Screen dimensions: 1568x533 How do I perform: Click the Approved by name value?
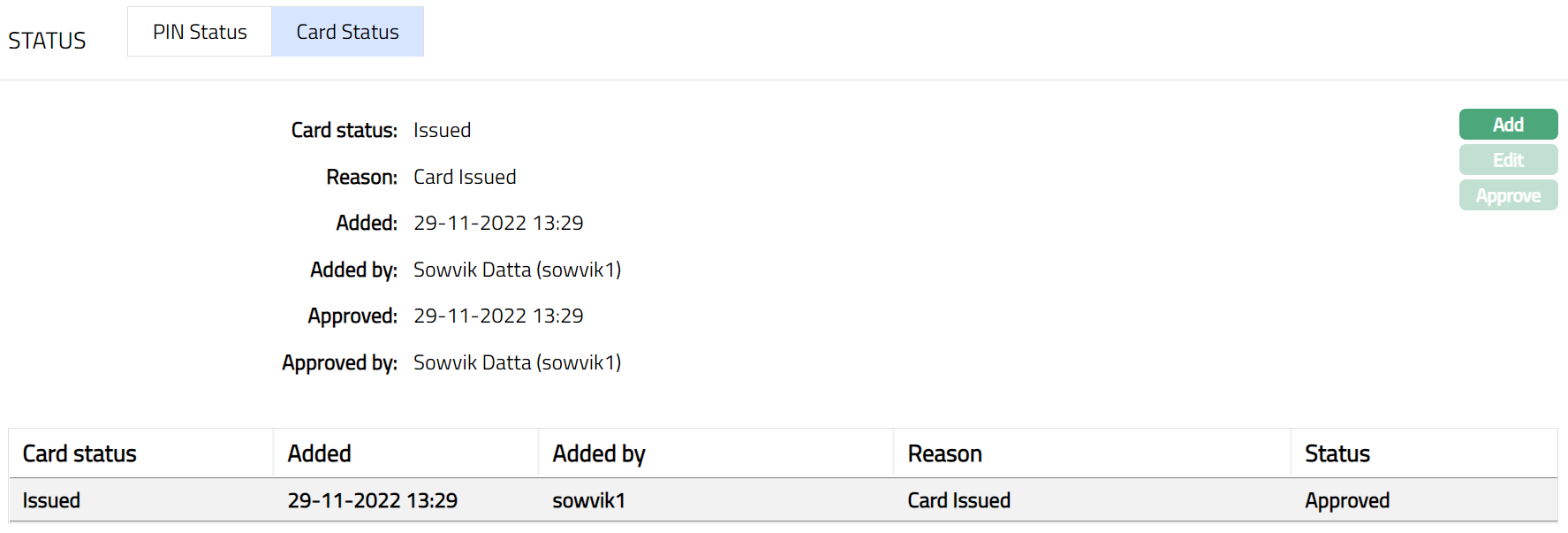[517, 362]
